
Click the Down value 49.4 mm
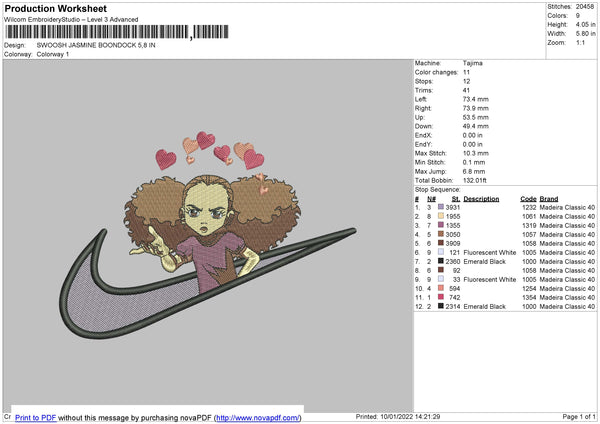point(476,126)
